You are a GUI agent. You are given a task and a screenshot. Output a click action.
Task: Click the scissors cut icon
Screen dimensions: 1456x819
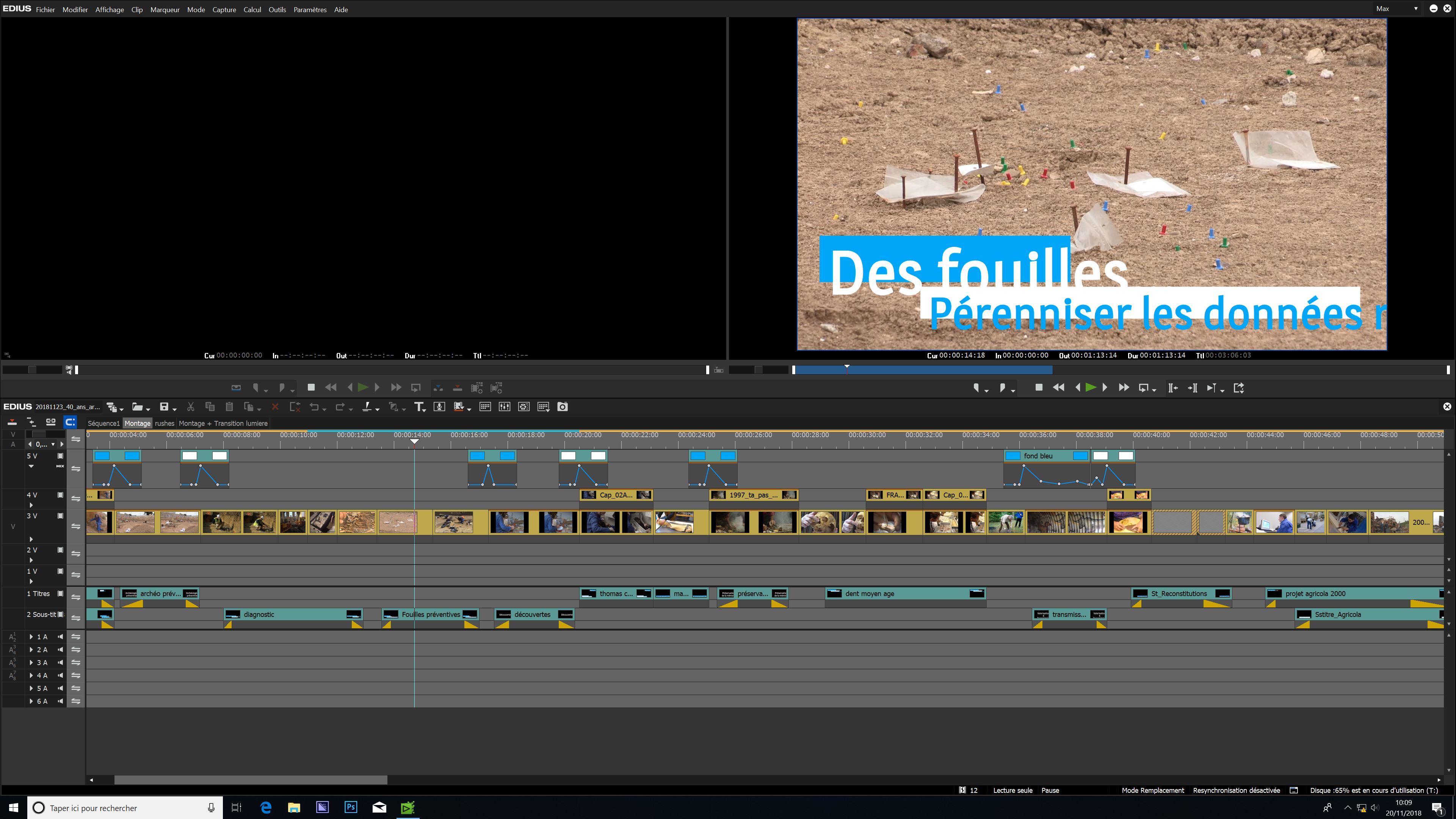point(190,407)
